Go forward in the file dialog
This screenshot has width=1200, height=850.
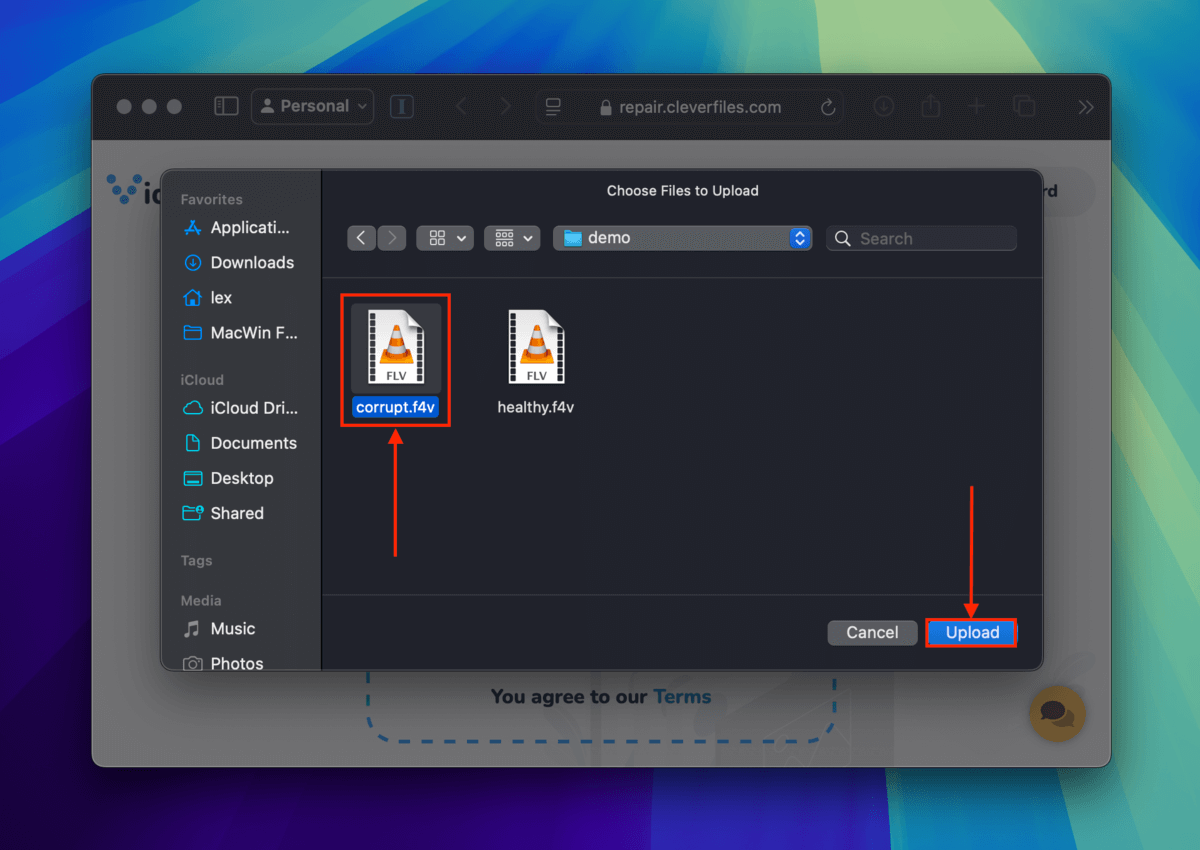click(x=392, y=238)
